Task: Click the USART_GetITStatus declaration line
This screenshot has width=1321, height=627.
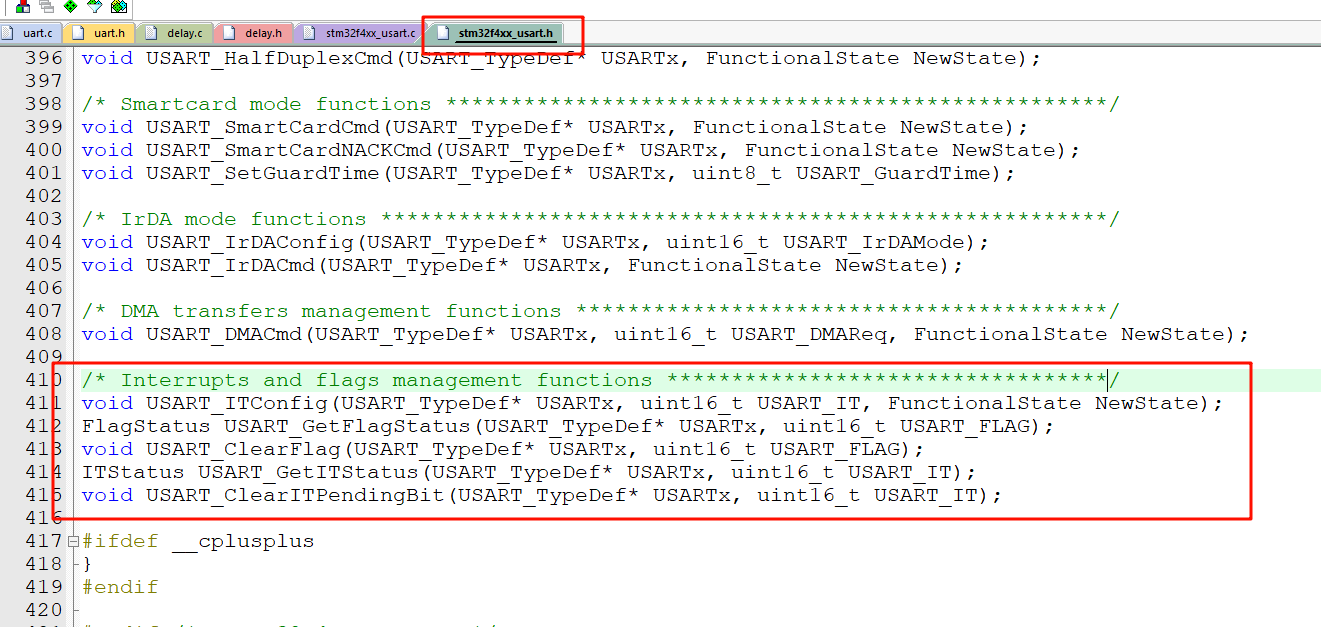Action: [529, 472]
